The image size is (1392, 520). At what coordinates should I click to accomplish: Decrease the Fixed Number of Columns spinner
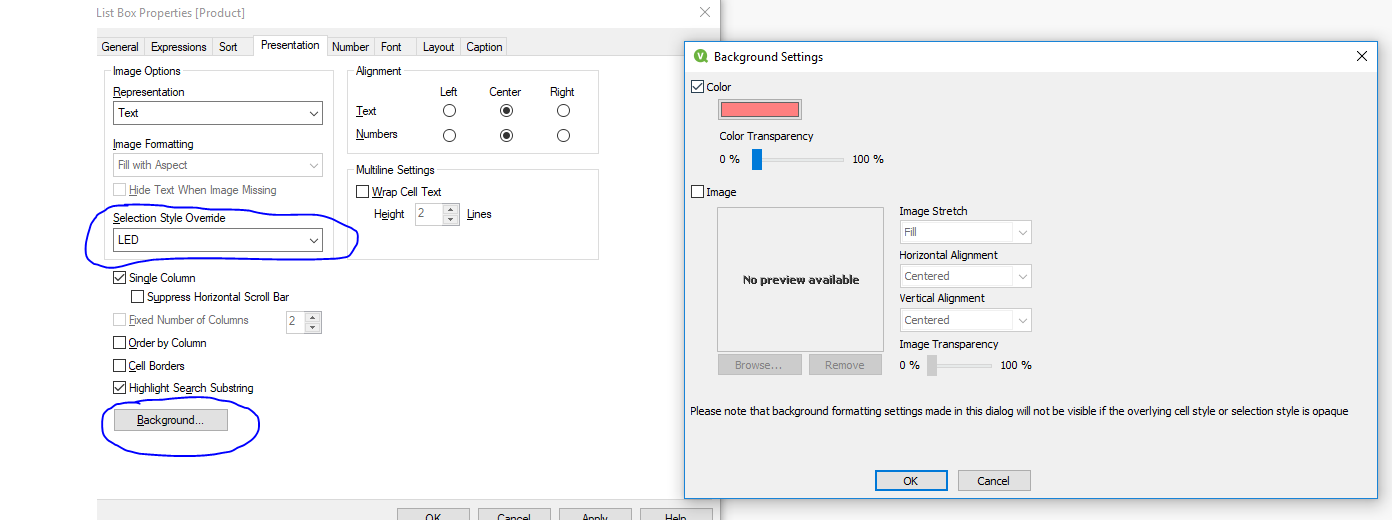(x=313, y=327)
